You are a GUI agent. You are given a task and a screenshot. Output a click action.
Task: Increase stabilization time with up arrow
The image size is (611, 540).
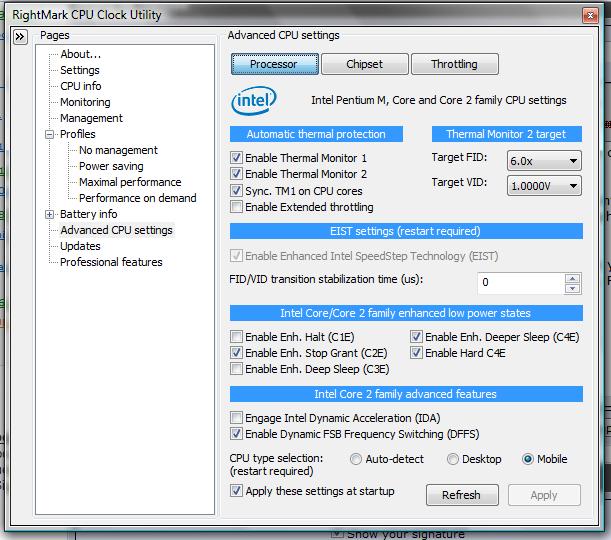coord(572,278)
